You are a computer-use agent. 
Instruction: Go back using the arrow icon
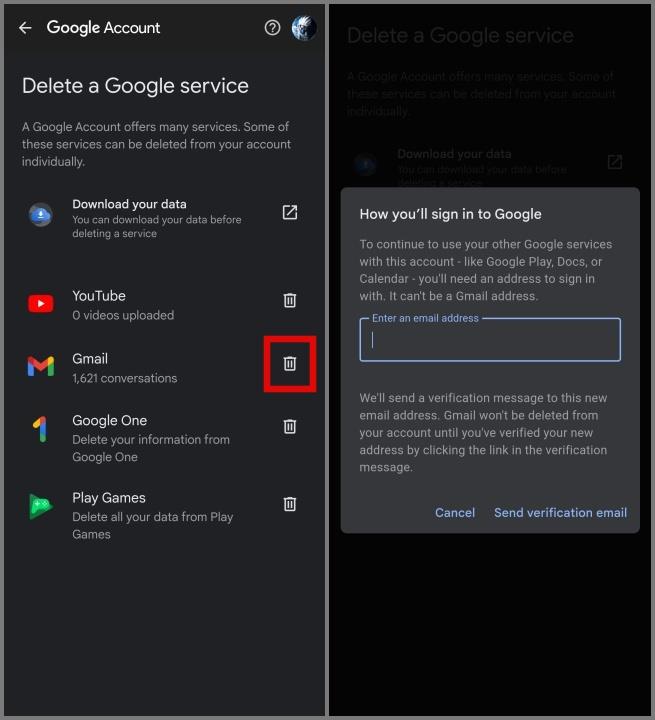point(25,28)
